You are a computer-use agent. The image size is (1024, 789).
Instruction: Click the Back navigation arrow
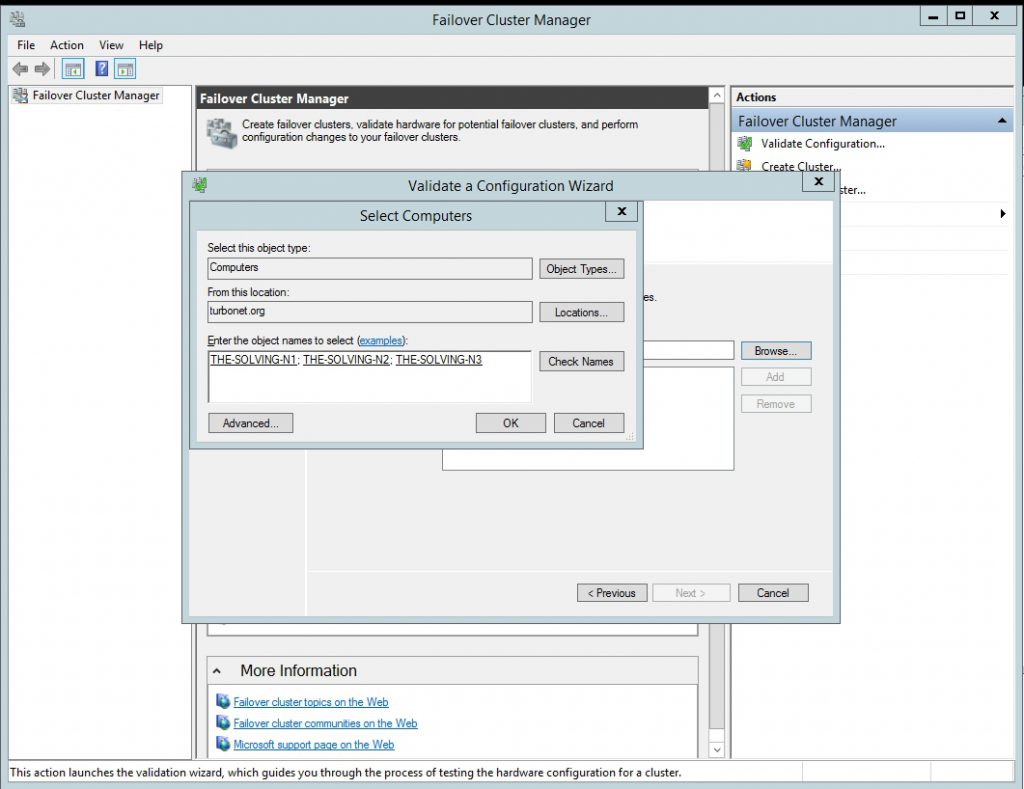tap(20, 68)
